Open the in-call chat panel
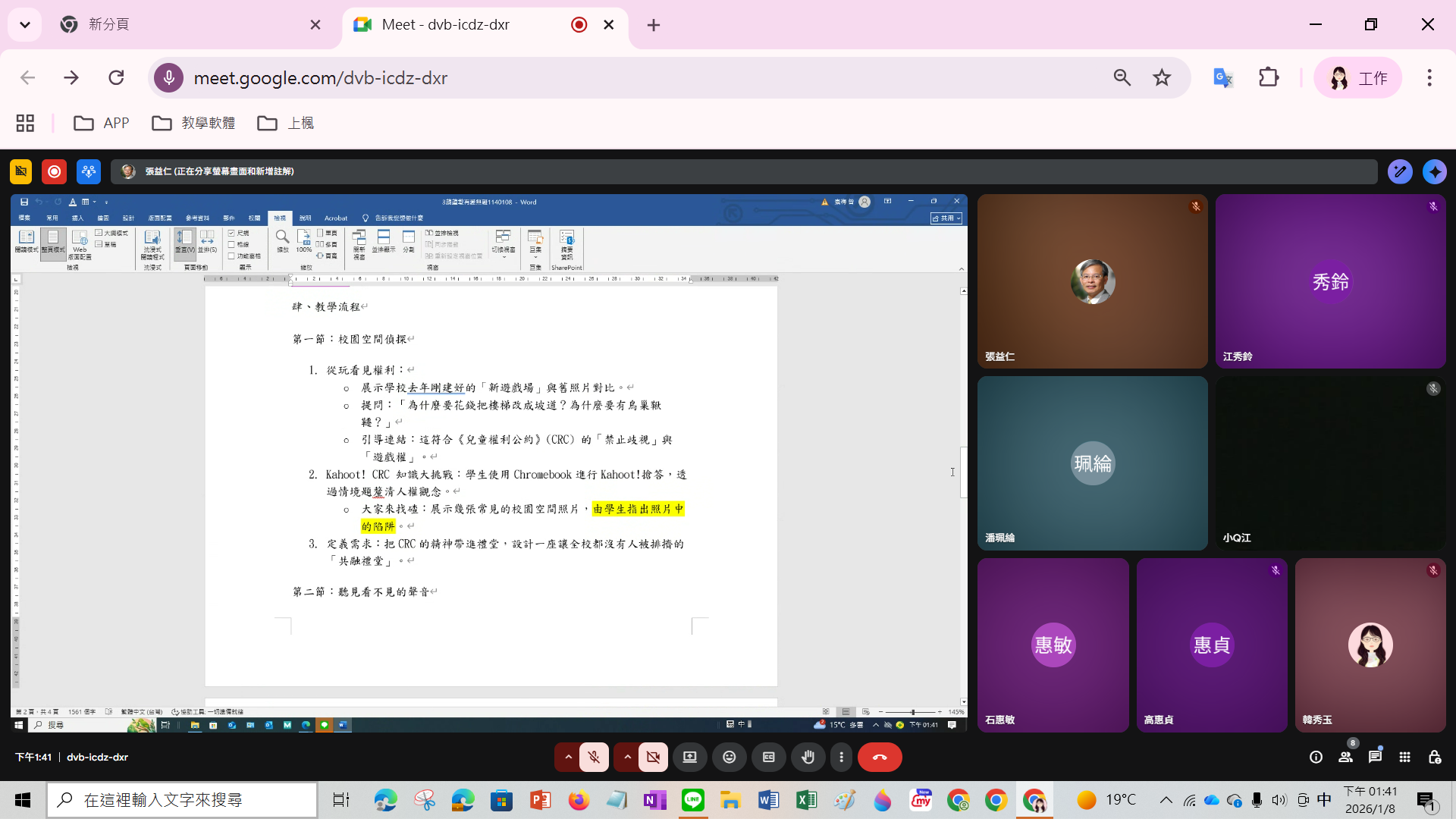Image resolution: width=1456 pixels, height=822 pixels. [1375, 758]
